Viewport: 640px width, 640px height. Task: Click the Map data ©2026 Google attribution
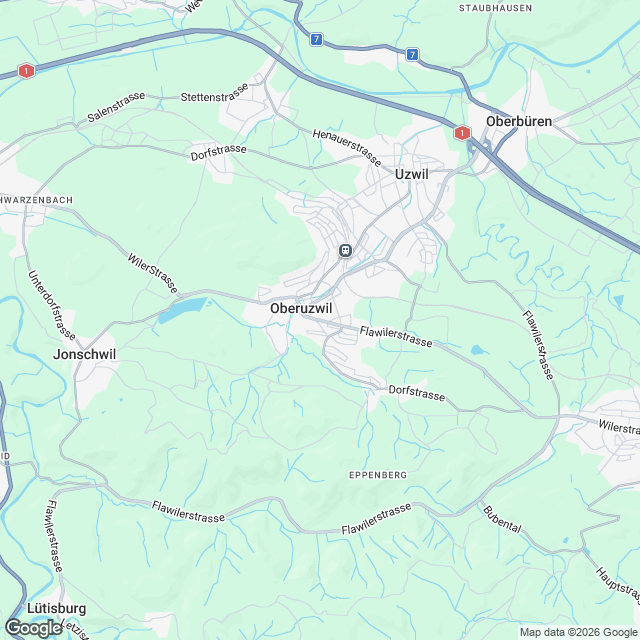point(579,632)
